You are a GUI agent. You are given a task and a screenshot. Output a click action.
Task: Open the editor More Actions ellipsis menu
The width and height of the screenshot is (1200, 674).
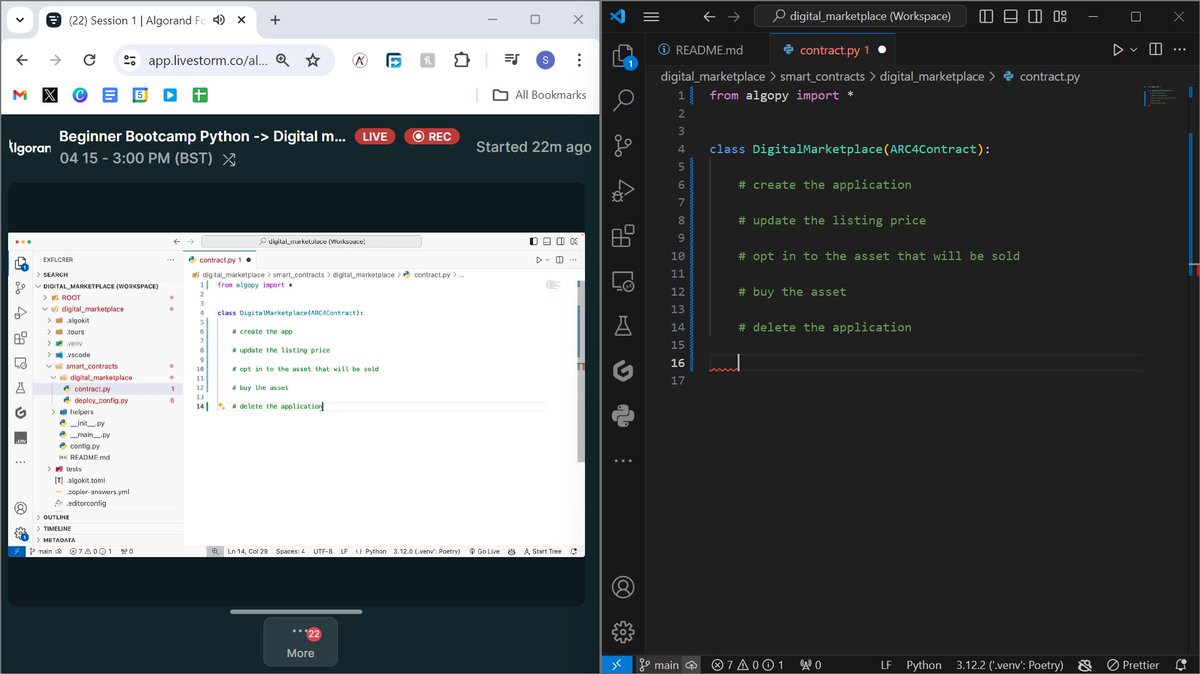tap(1179, 48)
